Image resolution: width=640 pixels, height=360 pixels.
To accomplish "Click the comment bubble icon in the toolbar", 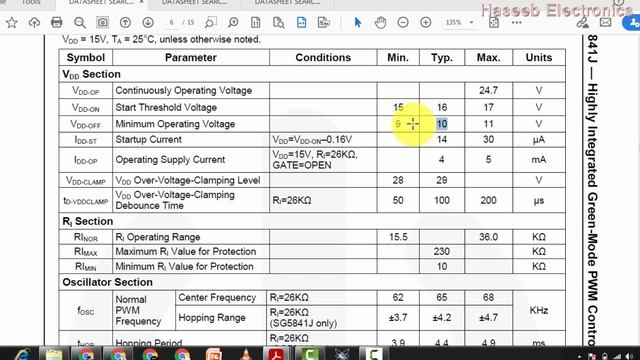I will tap(211, 22).
